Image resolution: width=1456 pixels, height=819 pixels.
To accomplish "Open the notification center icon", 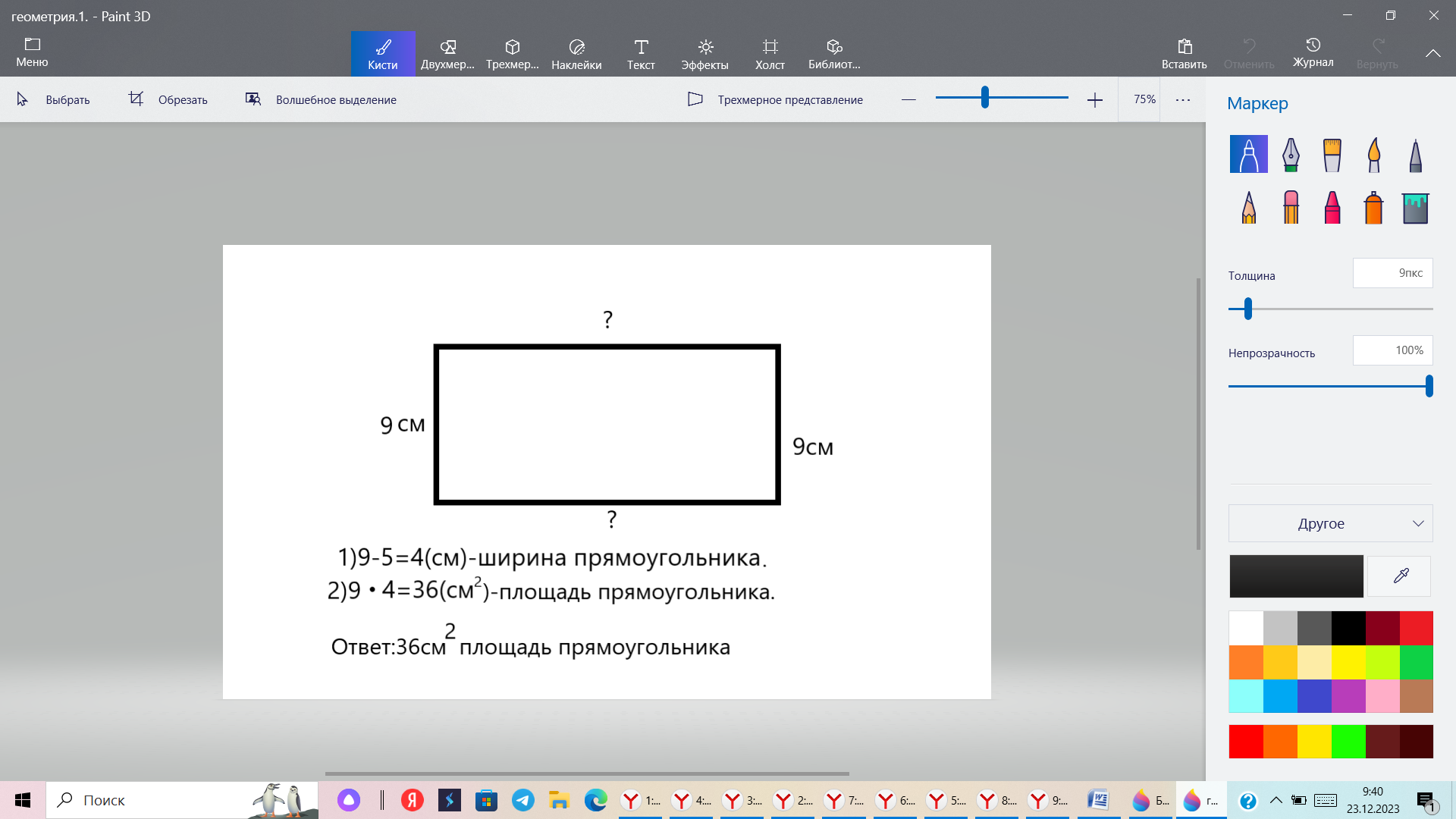I will (x=1426, y=801).
